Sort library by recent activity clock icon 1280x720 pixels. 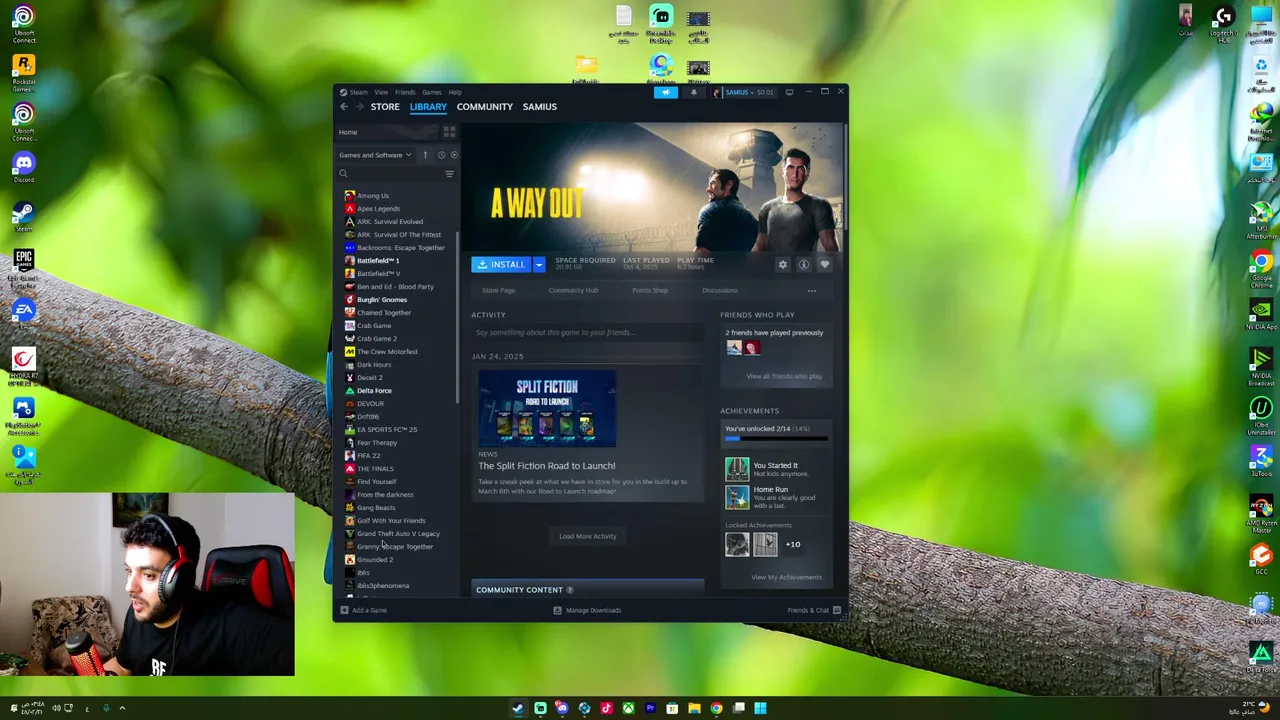point(441,155)
